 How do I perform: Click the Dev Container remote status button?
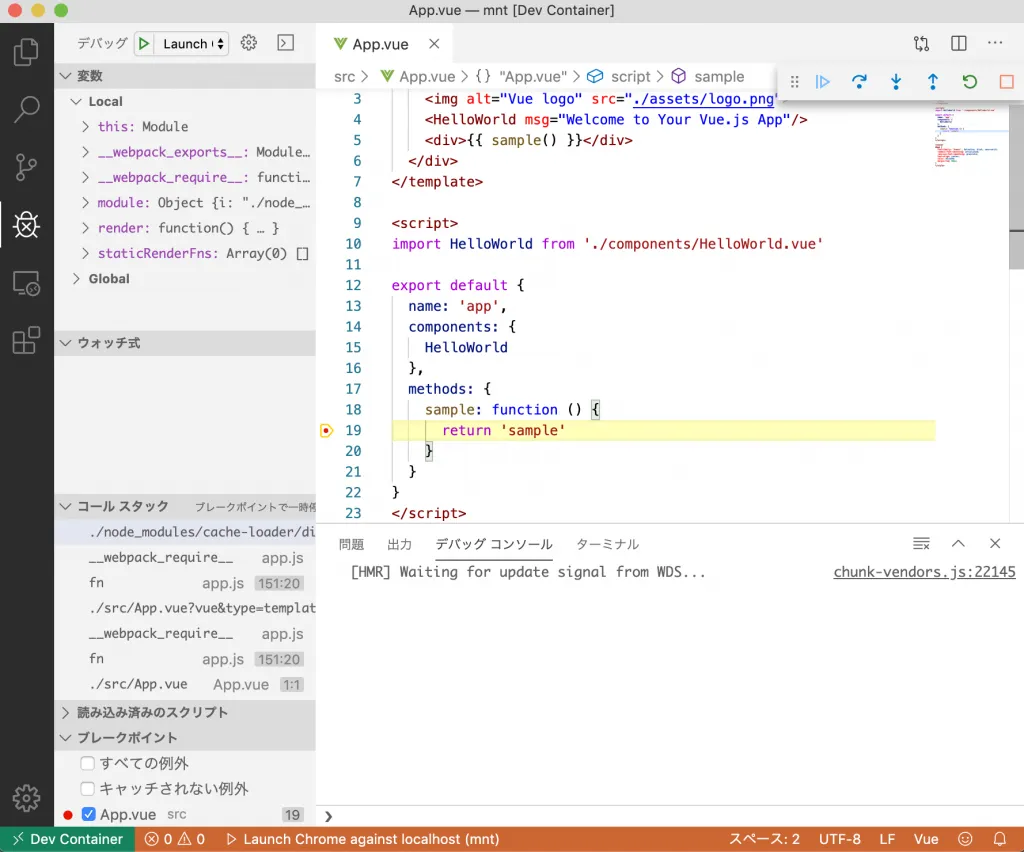[67, 839]
